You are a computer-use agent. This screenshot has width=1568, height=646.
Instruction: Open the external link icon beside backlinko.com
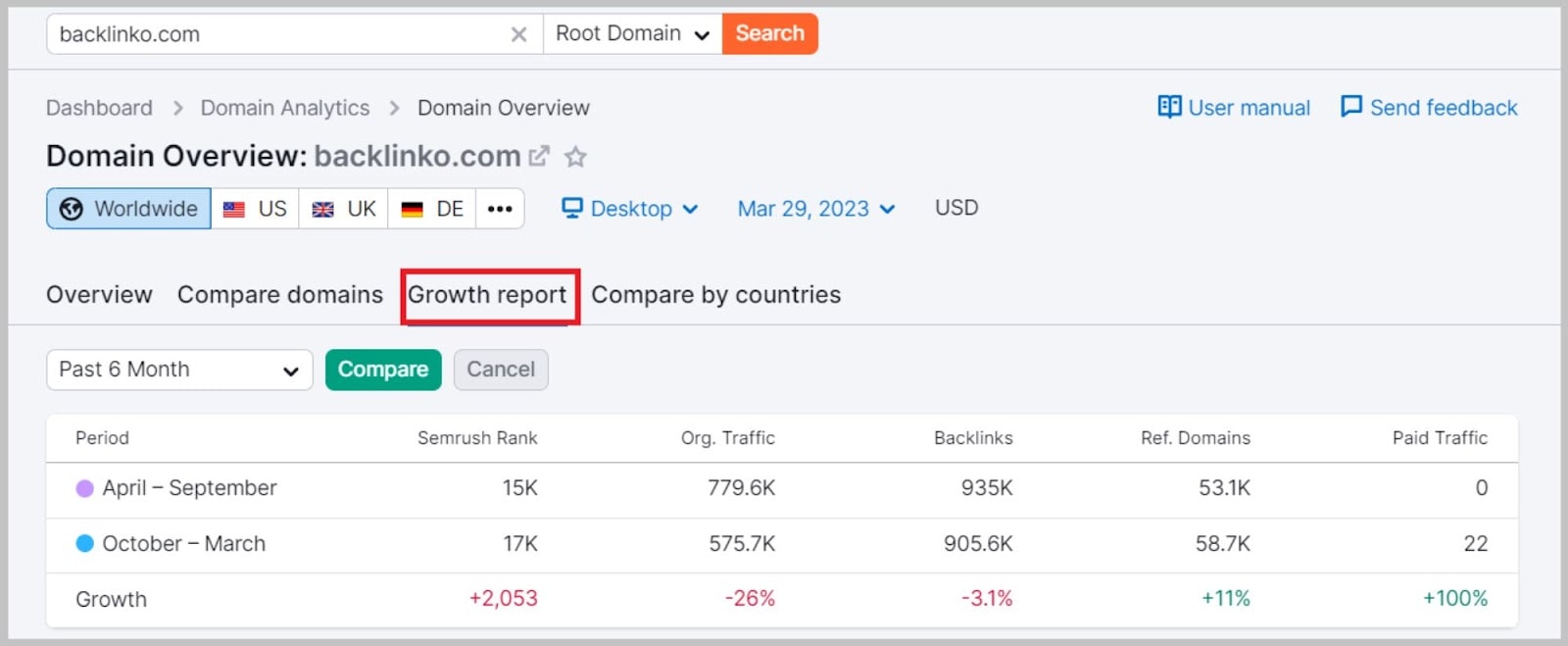[539, 156]
